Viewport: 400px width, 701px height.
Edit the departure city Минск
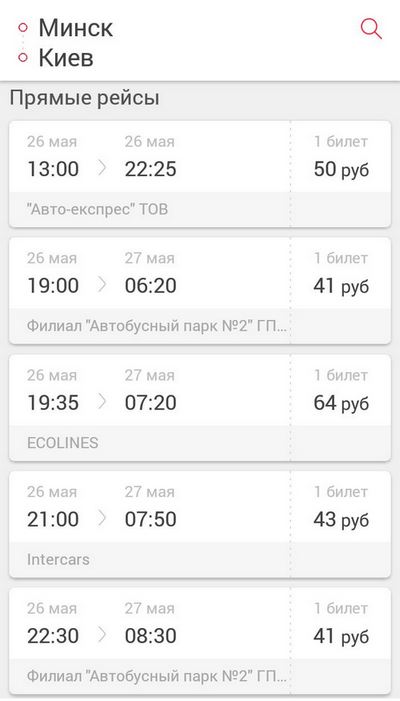coord(76,28)
